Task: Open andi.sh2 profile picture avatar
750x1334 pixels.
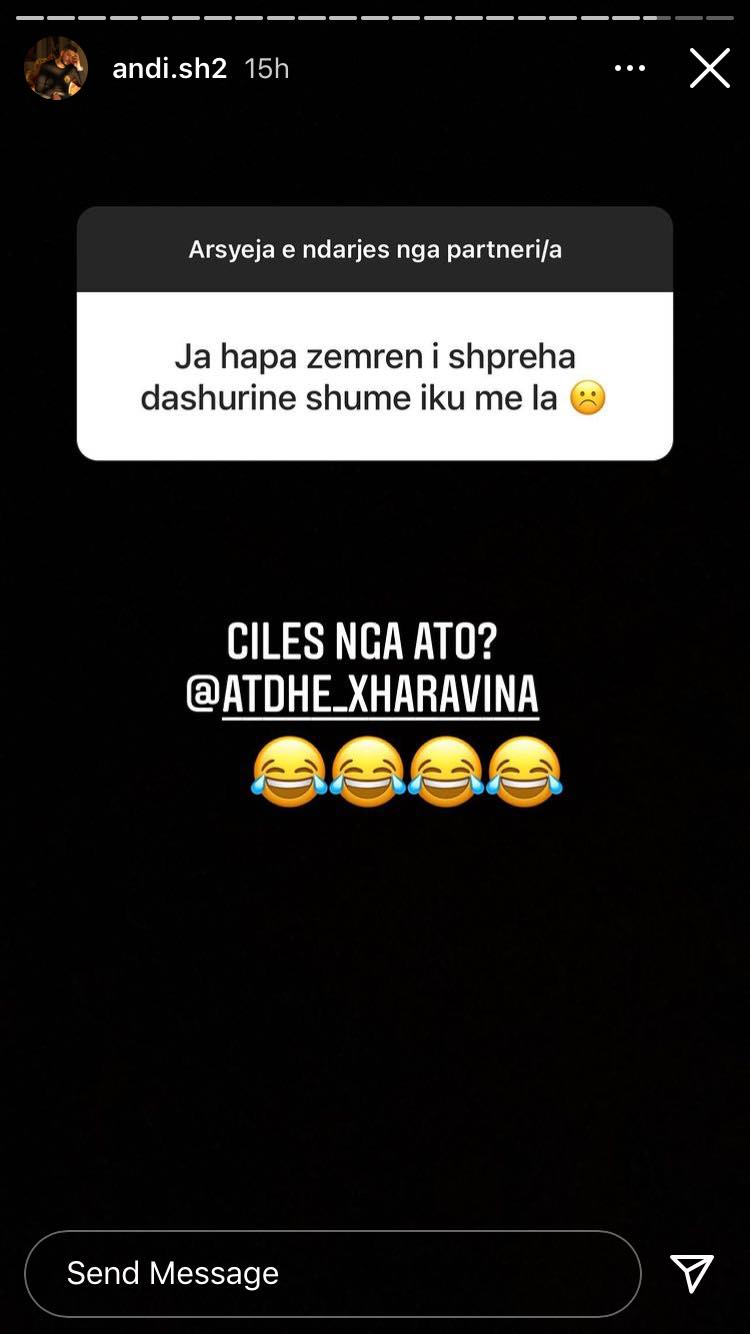Action: pos(56,68)
